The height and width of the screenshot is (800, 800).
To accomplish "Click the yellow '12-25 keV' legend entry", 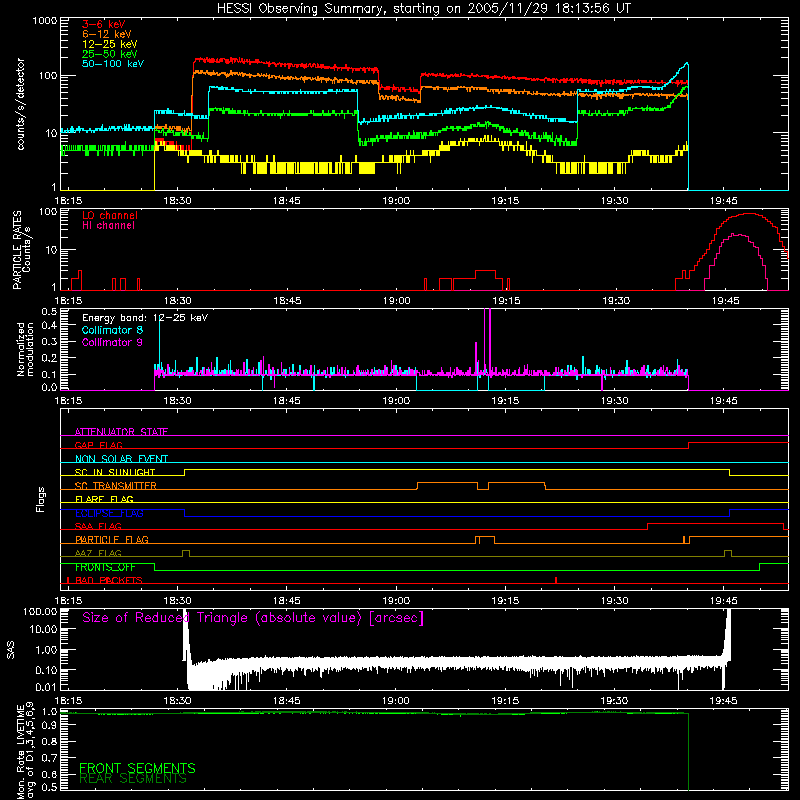I will point(110,44).
